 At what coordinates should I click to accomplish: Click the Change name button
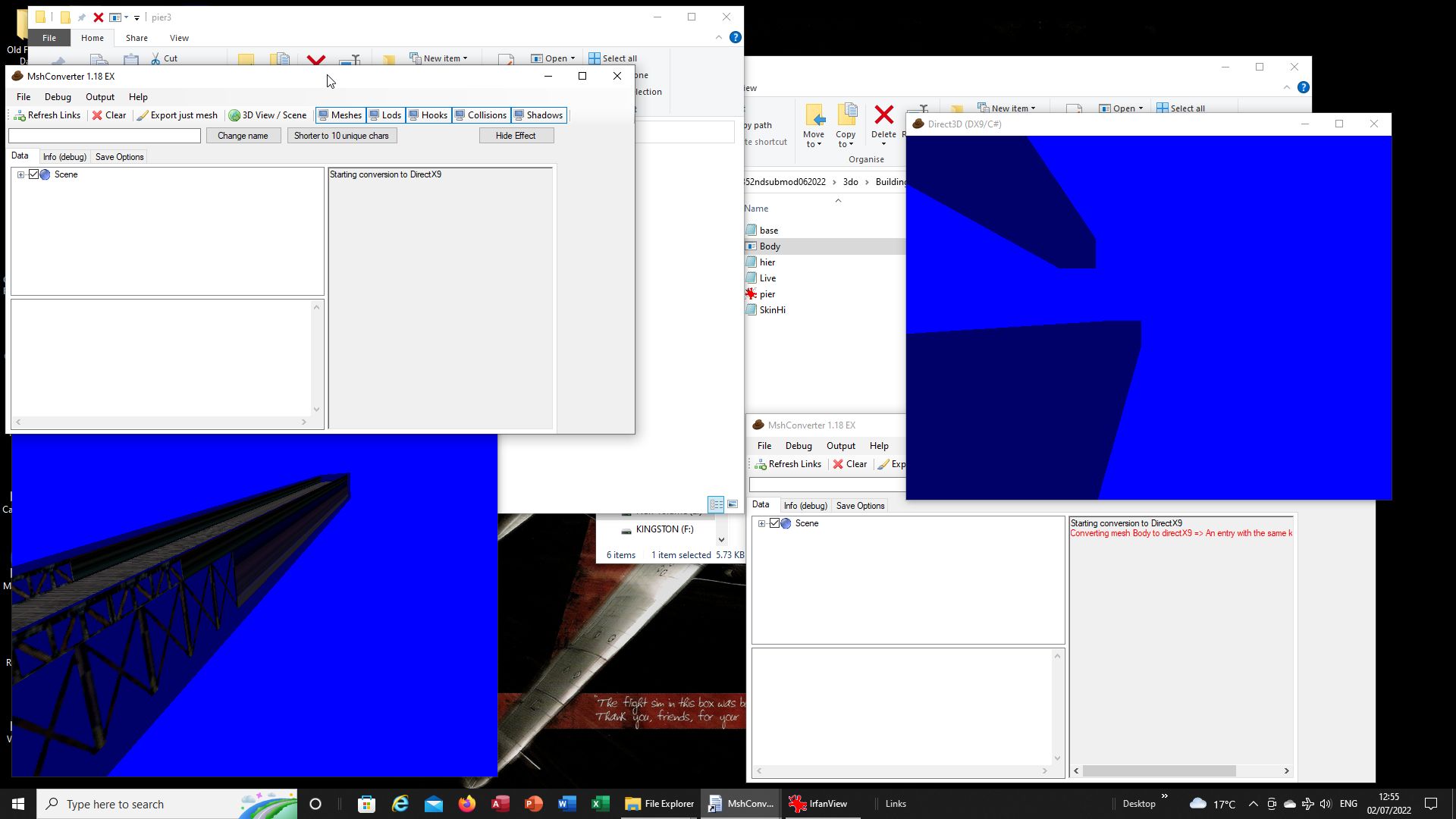pos(243,136)
